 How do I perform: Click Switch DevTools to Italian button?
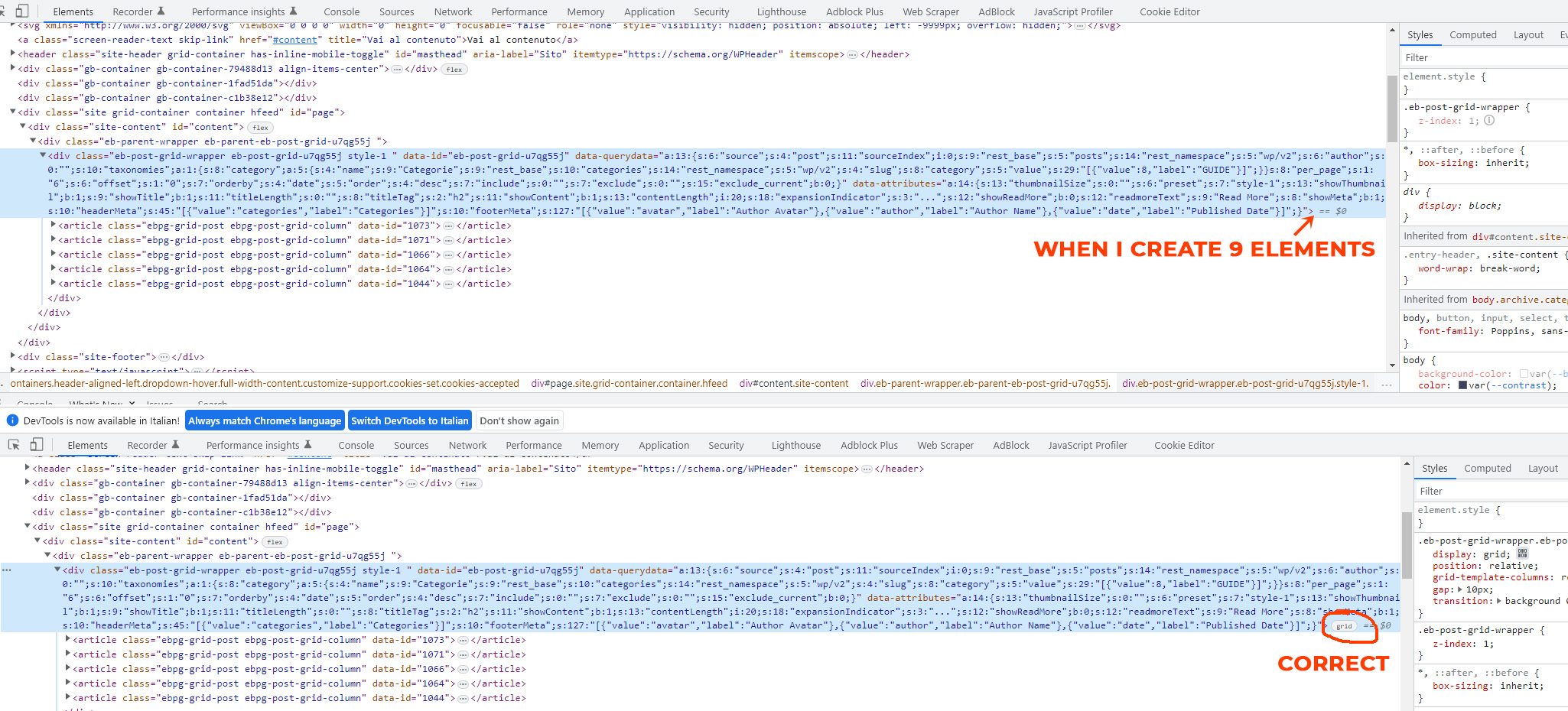click(x=410, y=420)
